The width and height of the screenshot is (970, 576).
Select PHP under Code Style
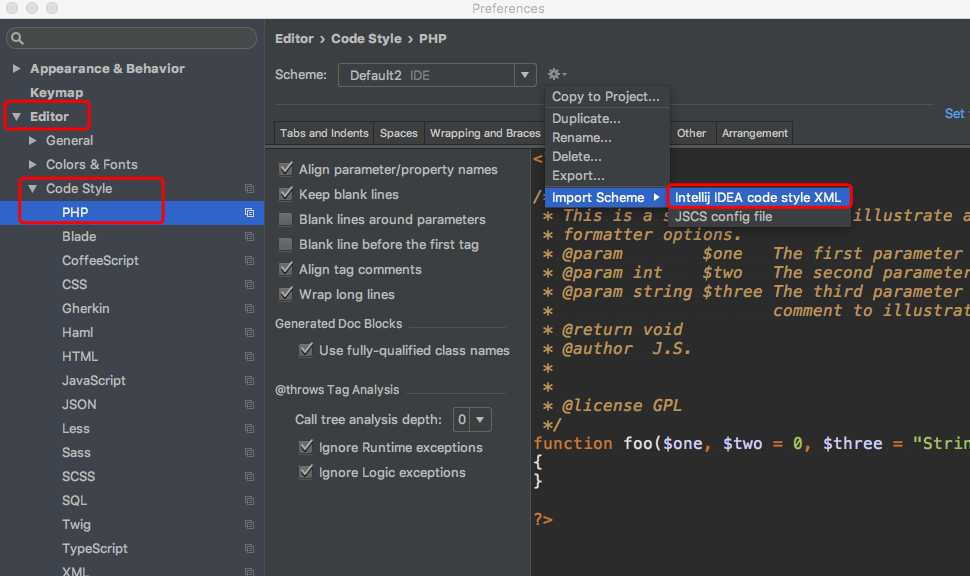point(132,212)
